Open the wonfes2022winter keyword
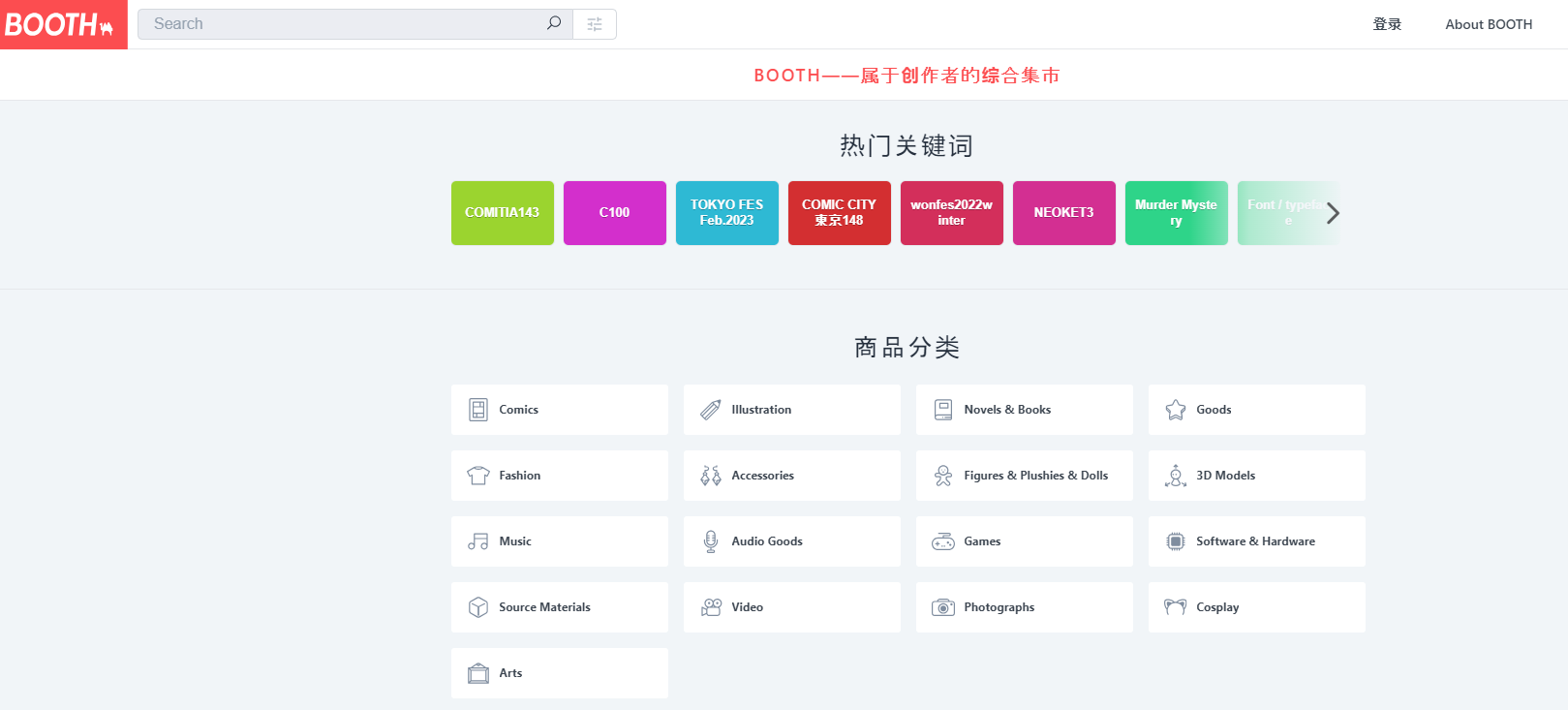The width and height of the screenshot is (1568, 710). (952, 213)
